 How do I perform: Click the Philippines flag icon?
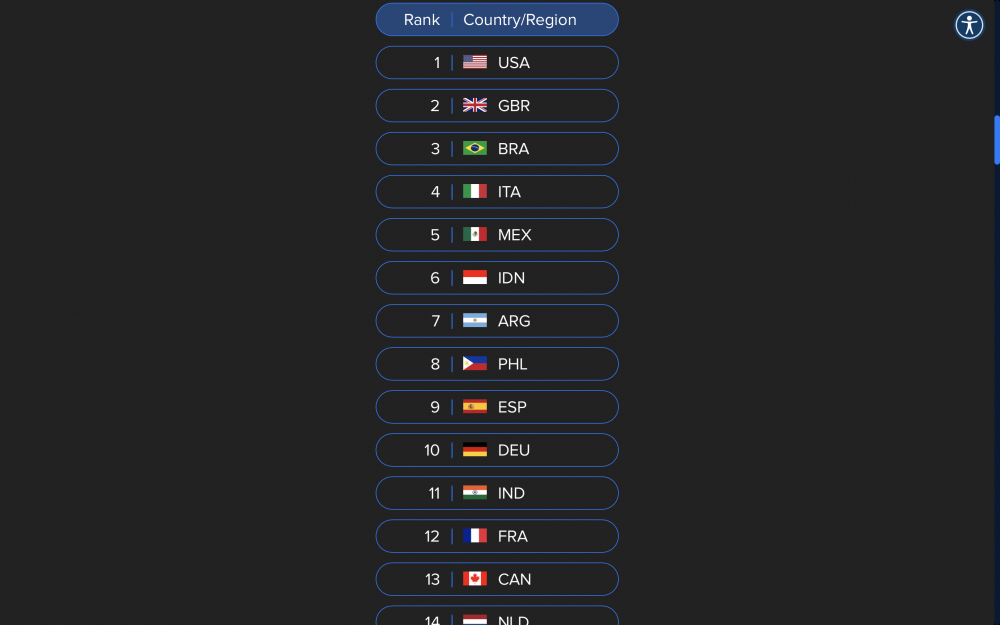[x=475, y=363]
